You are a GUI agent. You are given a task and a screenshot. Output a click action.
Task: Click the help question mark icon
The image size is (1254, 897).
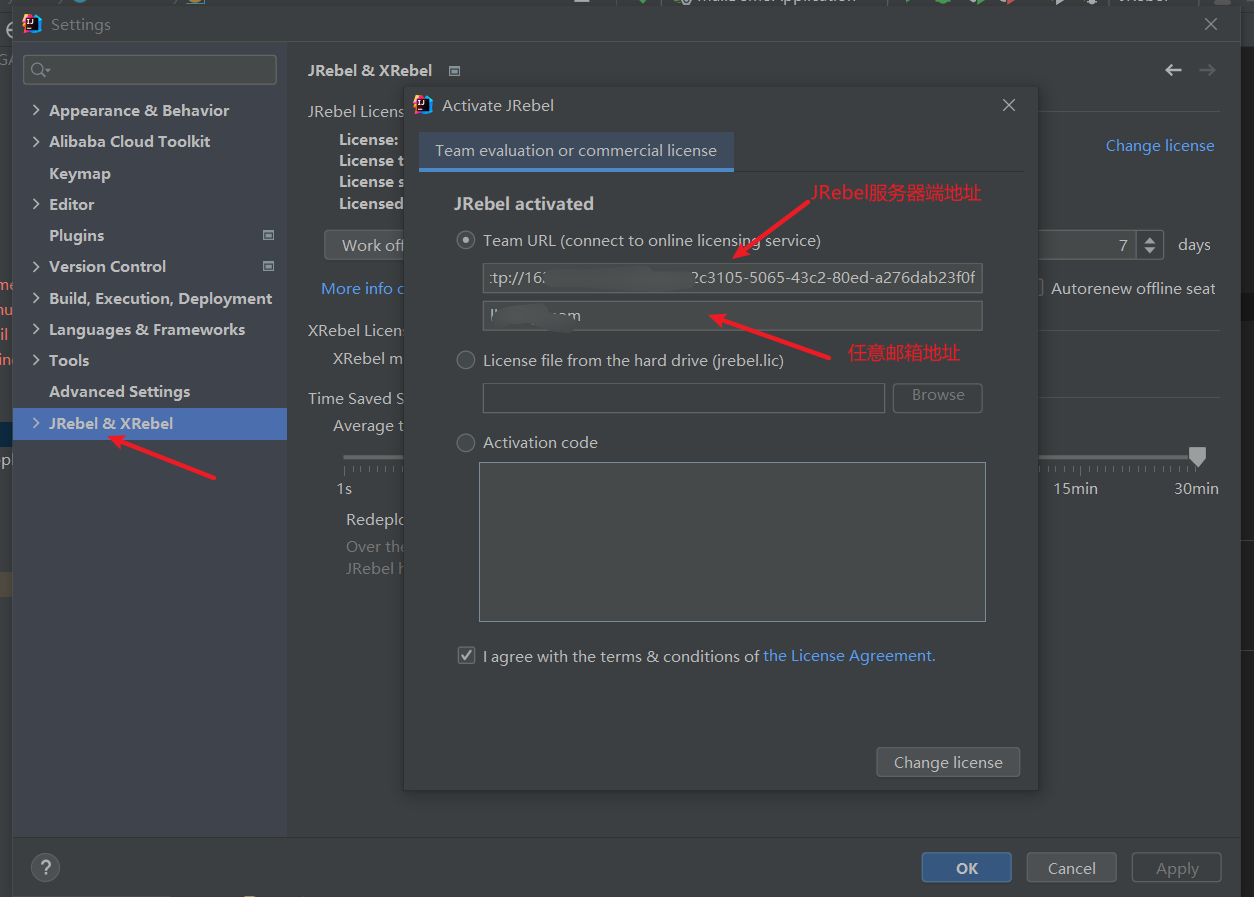click(46, 867)
